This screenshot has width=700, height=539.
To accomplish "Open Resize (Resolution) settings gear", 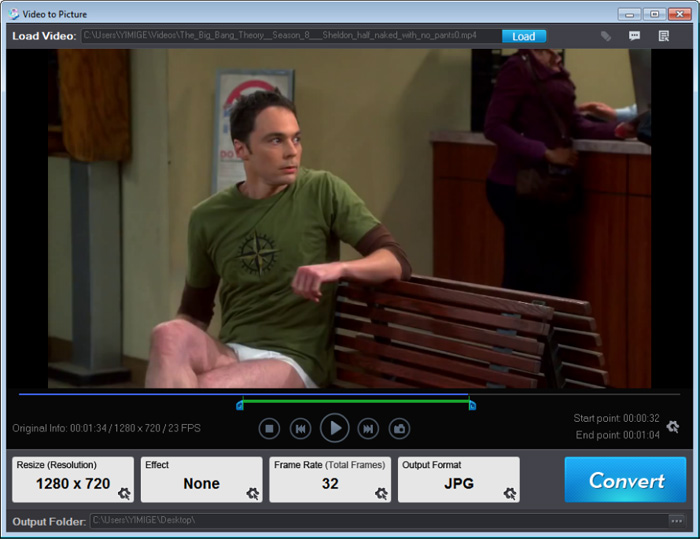I will 124,493.
